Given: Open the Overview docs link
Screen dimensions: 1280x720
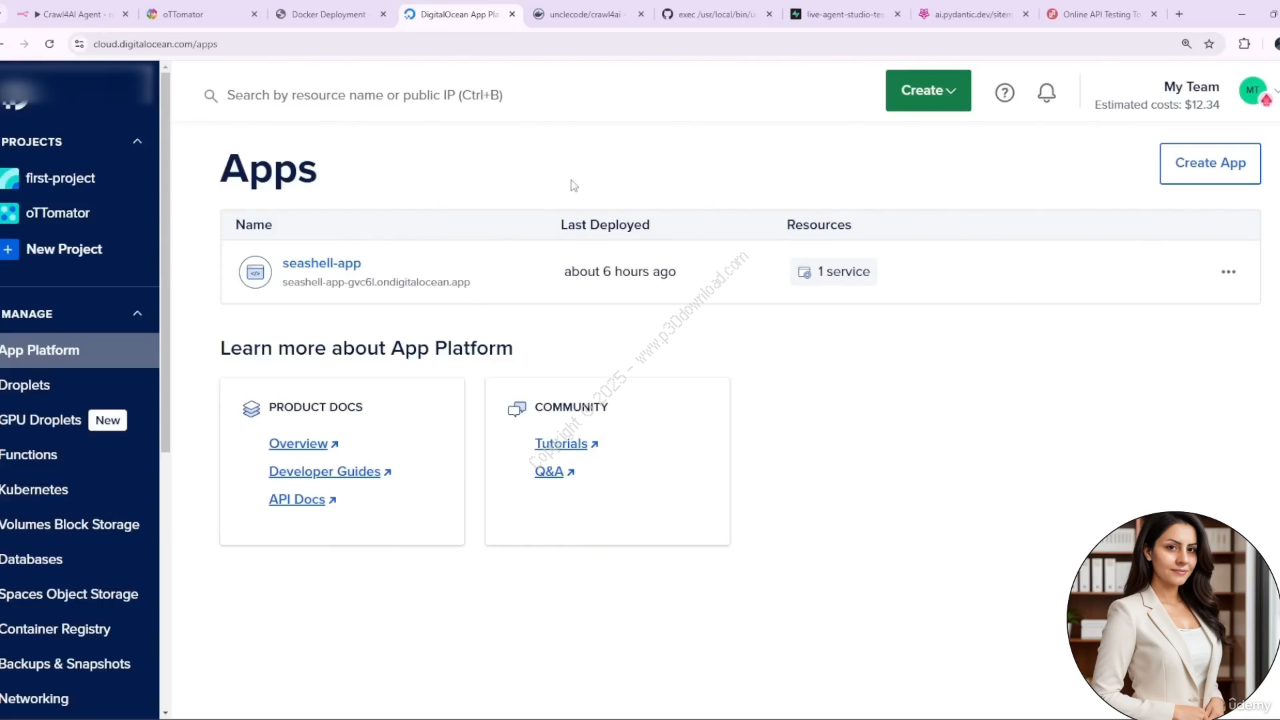Looking at the screenshot, I should click(x=303, y=444).
